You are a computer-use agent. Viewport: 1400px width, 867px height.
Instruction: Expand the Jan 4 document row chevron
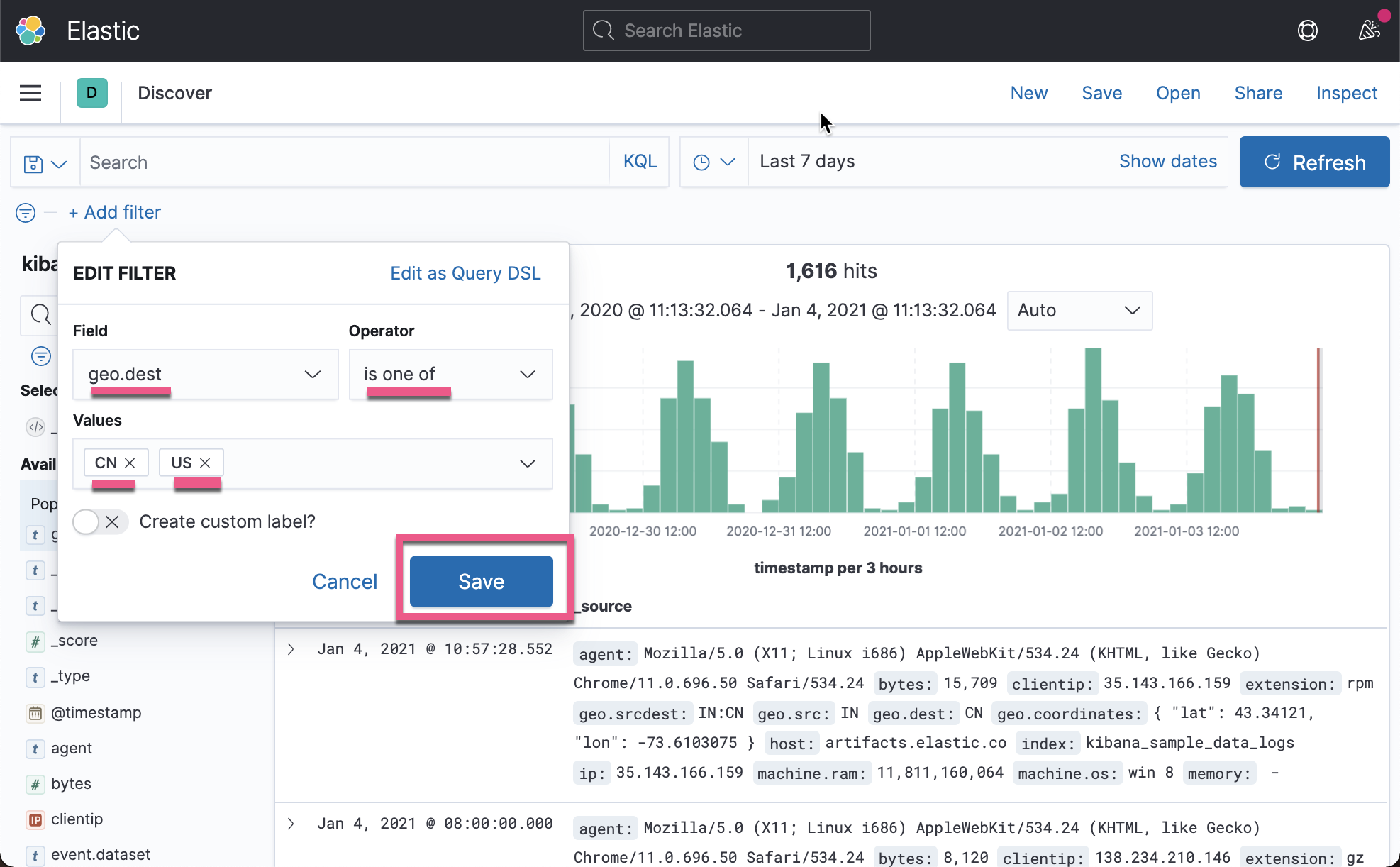(290, 648)
